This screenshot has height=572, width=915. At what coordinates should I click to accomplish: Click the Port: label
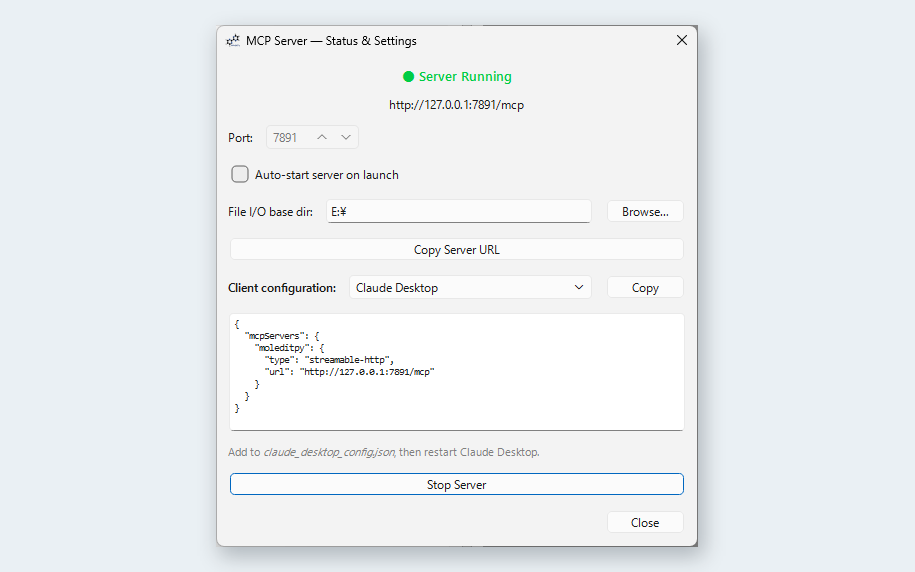240,138
